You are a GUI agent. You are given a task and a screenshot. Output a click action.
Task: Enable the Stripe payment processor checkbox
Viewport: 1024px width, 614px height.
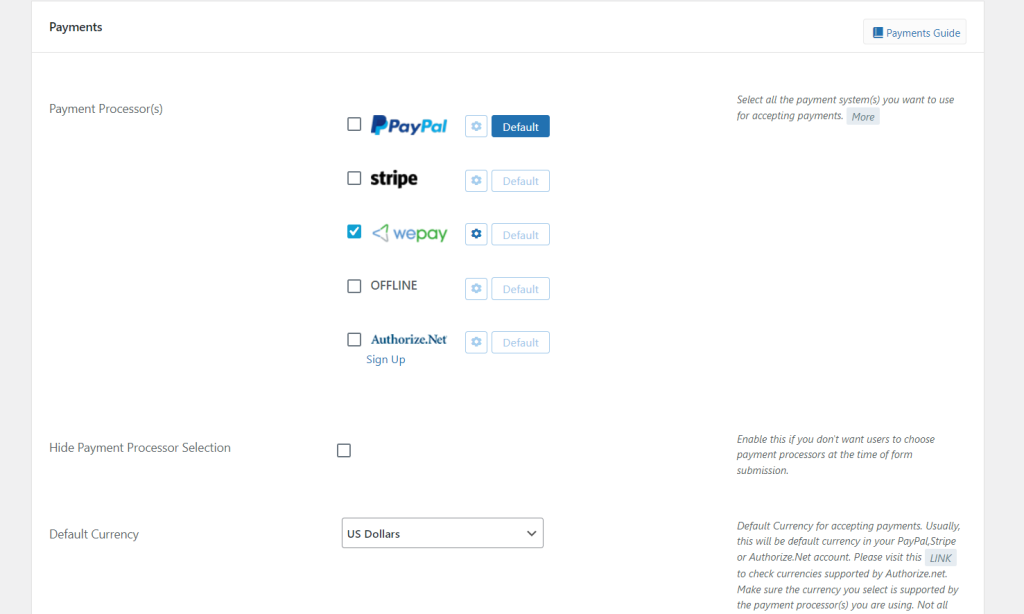[x=354, y=178]
